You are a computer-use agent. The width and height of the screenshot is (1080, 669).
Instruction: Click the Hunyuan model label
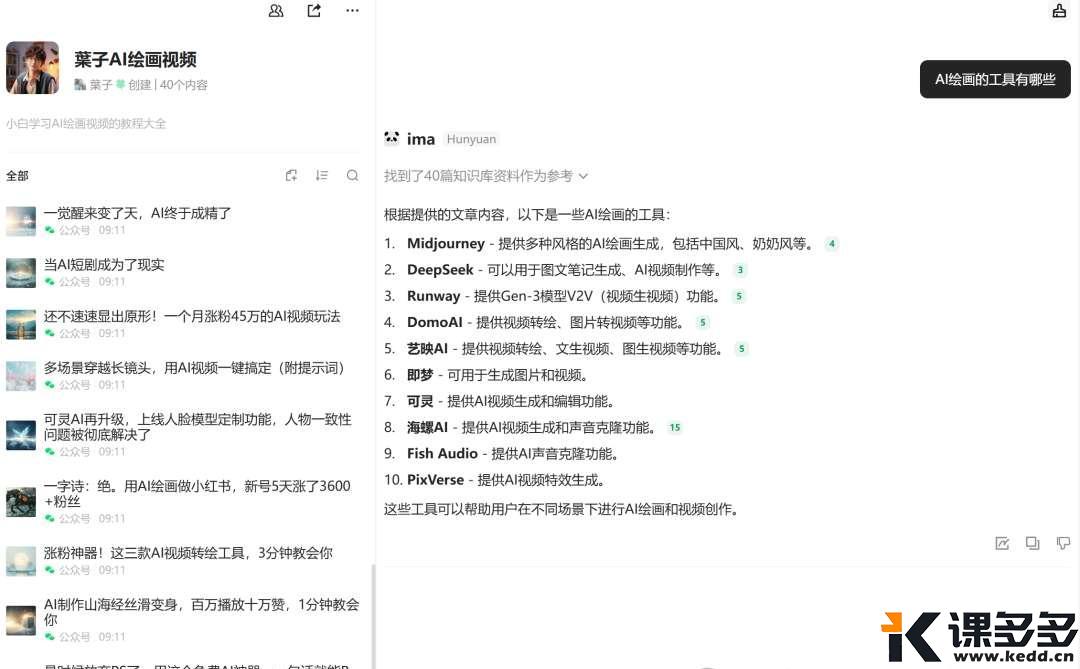[471, 139]
